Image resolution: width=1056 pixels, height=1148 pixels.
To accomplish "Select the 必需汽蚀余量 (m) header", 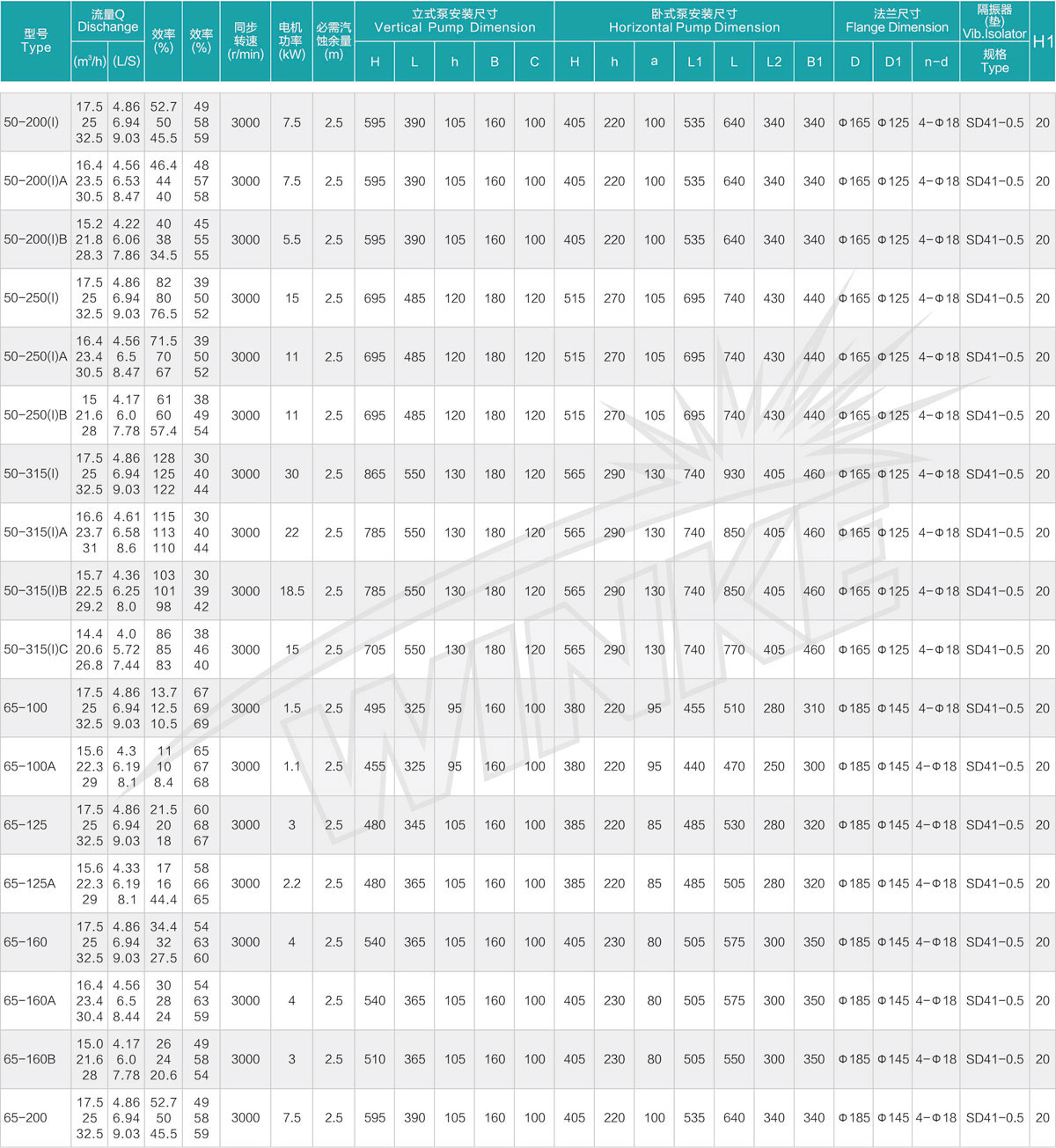I will tap(334, 41).
